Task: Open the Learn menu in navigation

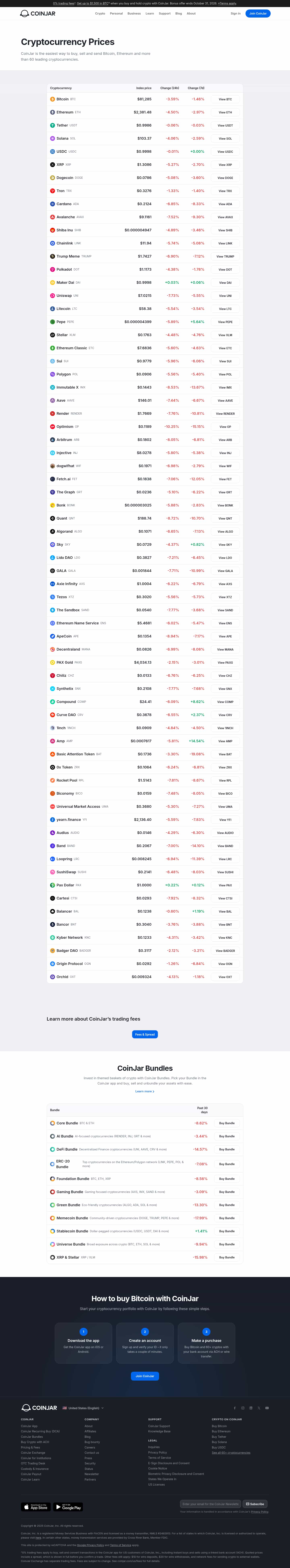Action: pos(150,13)
